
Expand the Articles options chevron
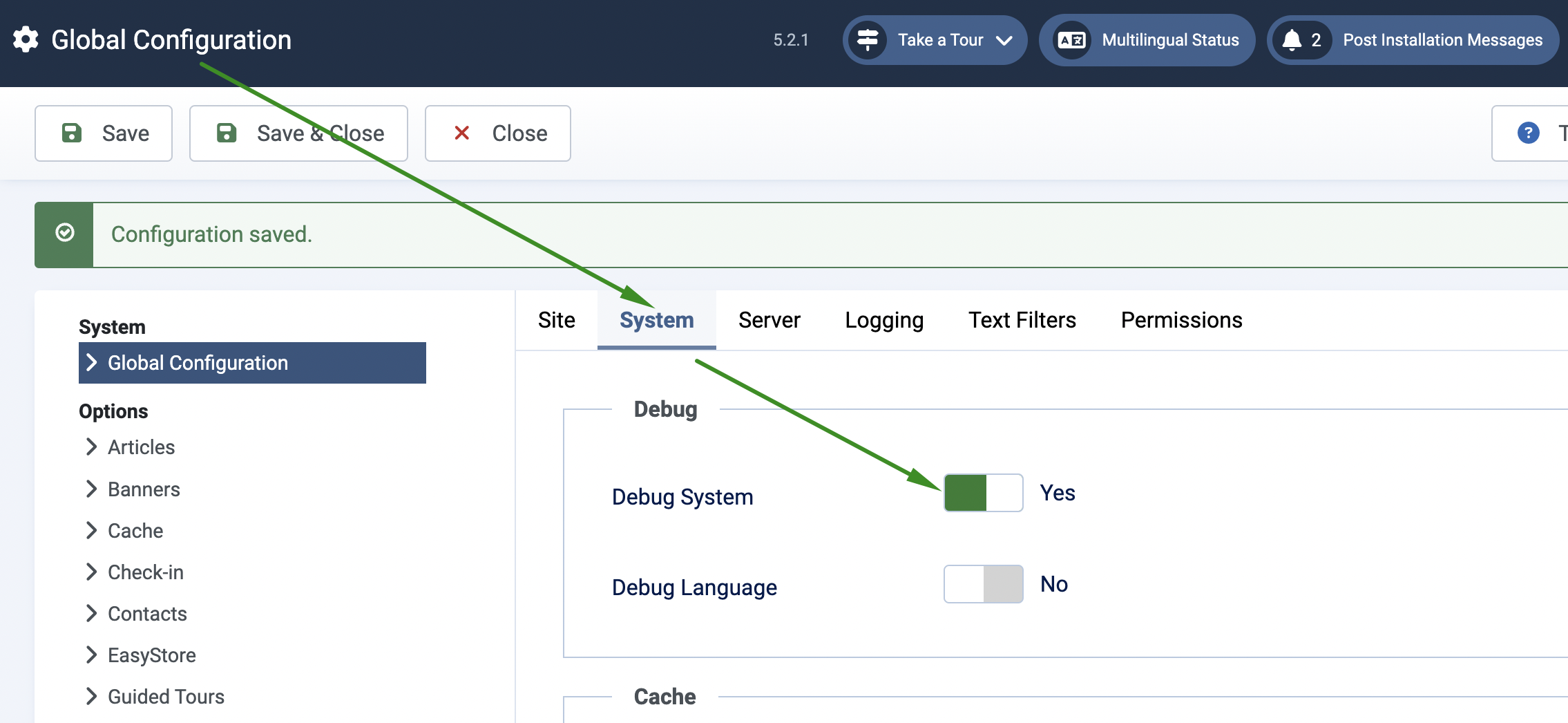[91, 447]
